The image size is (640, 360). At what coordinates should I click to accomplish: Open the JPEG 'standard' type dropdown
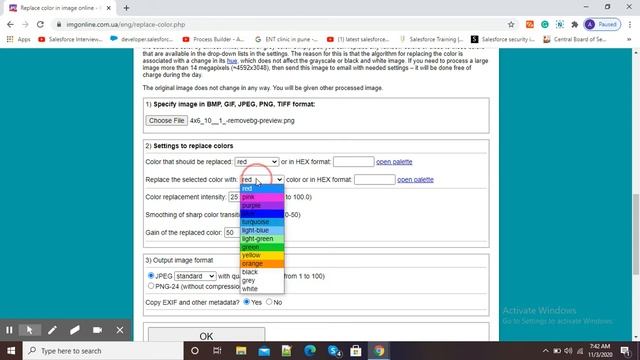[195, 276]
